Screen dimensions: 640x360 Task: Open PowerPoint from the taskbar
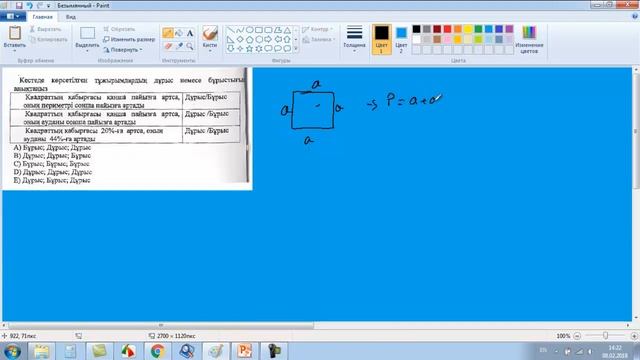pos(244,351)
